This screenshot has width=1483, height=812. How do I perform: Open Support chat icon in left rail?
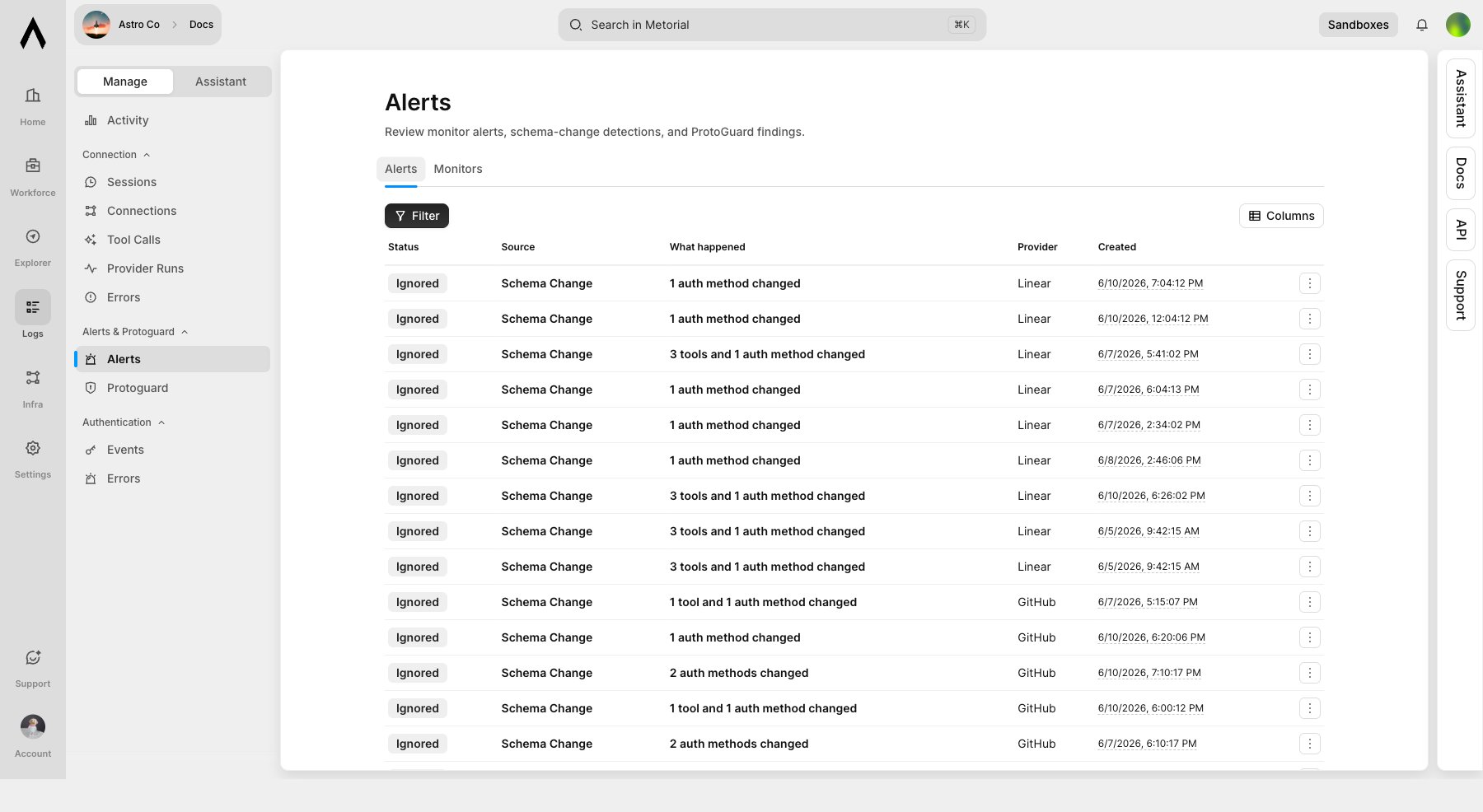[33, 657]
